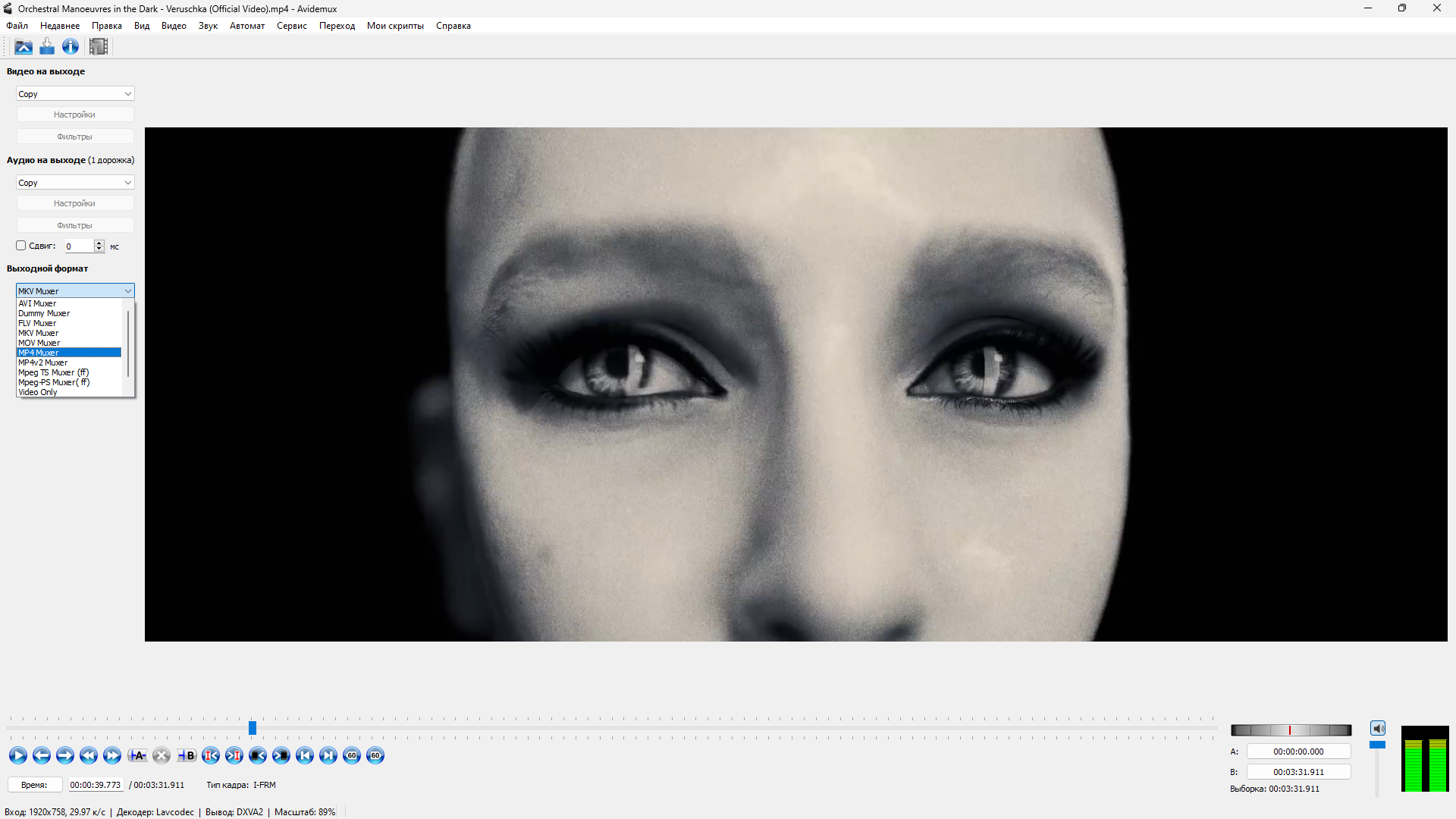Choose MP4v2 Muxer from the list

click(x=69, y=362)
